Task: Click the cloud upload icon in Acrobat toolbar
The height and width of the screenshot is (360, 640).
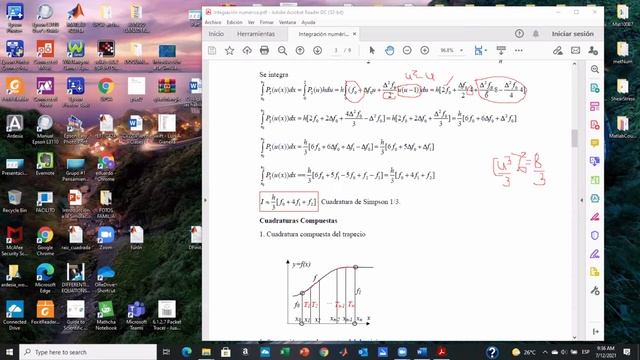Action: 247,50
